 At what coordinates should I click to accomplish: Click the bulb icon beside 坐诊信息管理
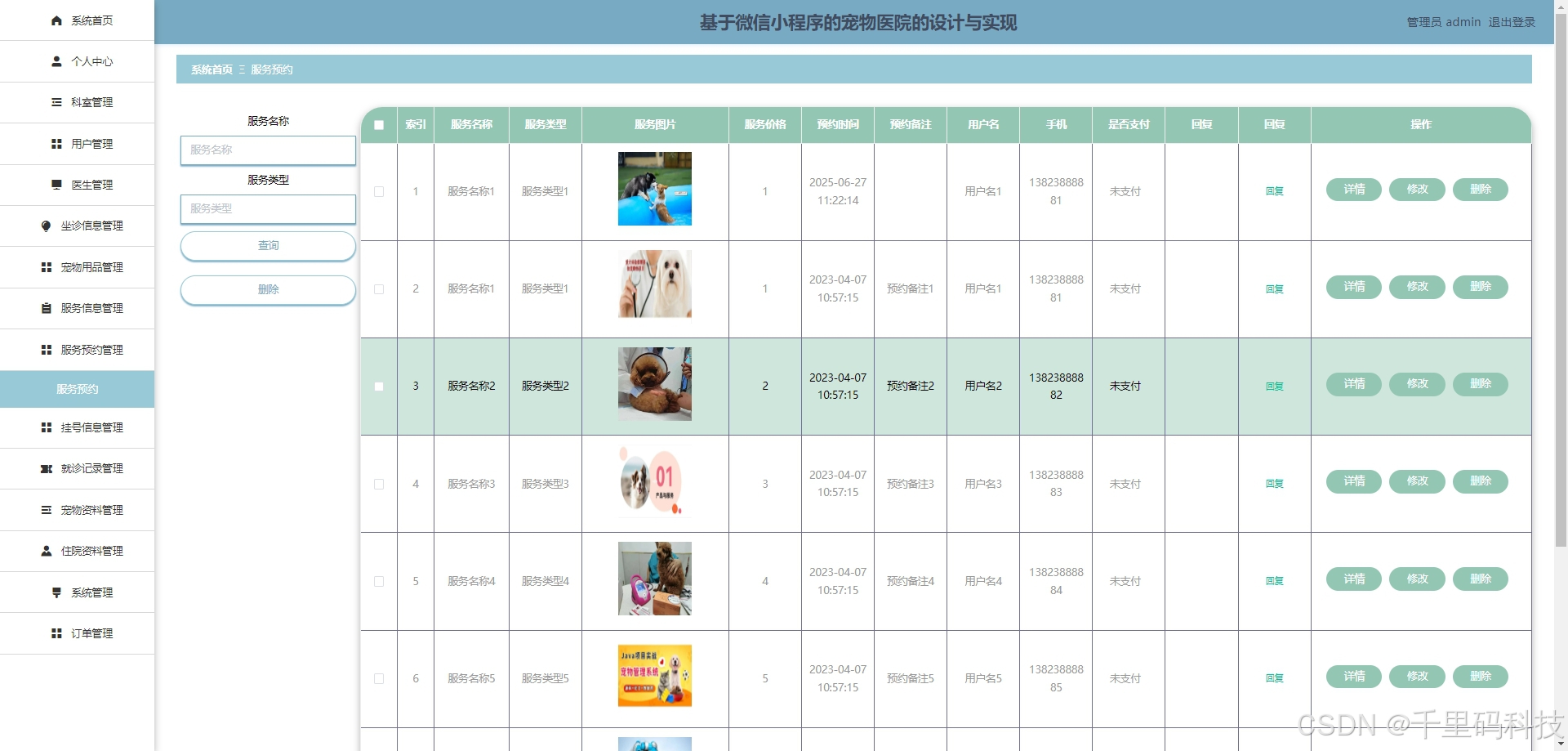pos(47,226)
